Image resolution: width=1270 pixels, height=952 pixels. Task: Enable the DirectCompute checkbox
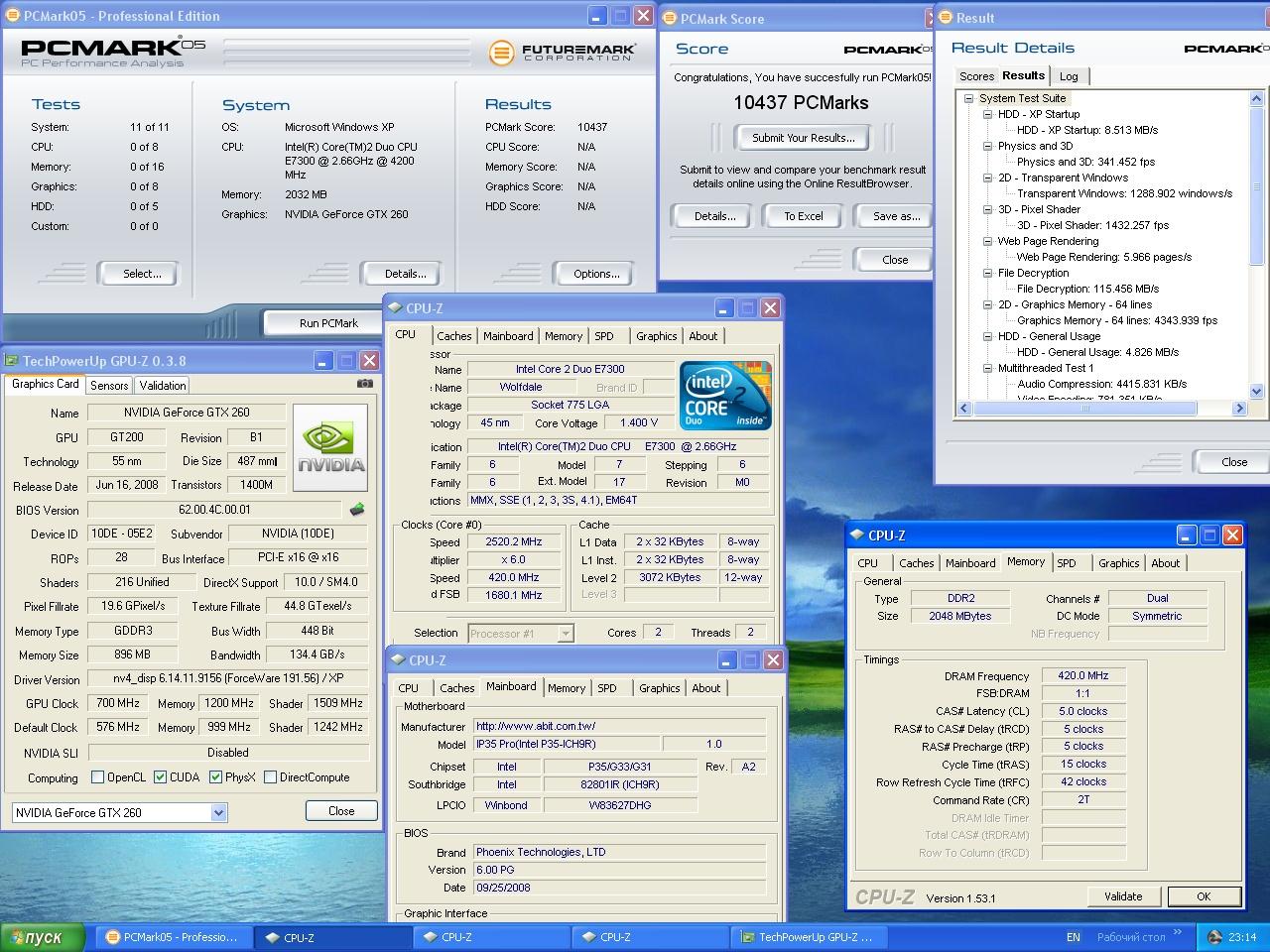(x=270, y=777)
